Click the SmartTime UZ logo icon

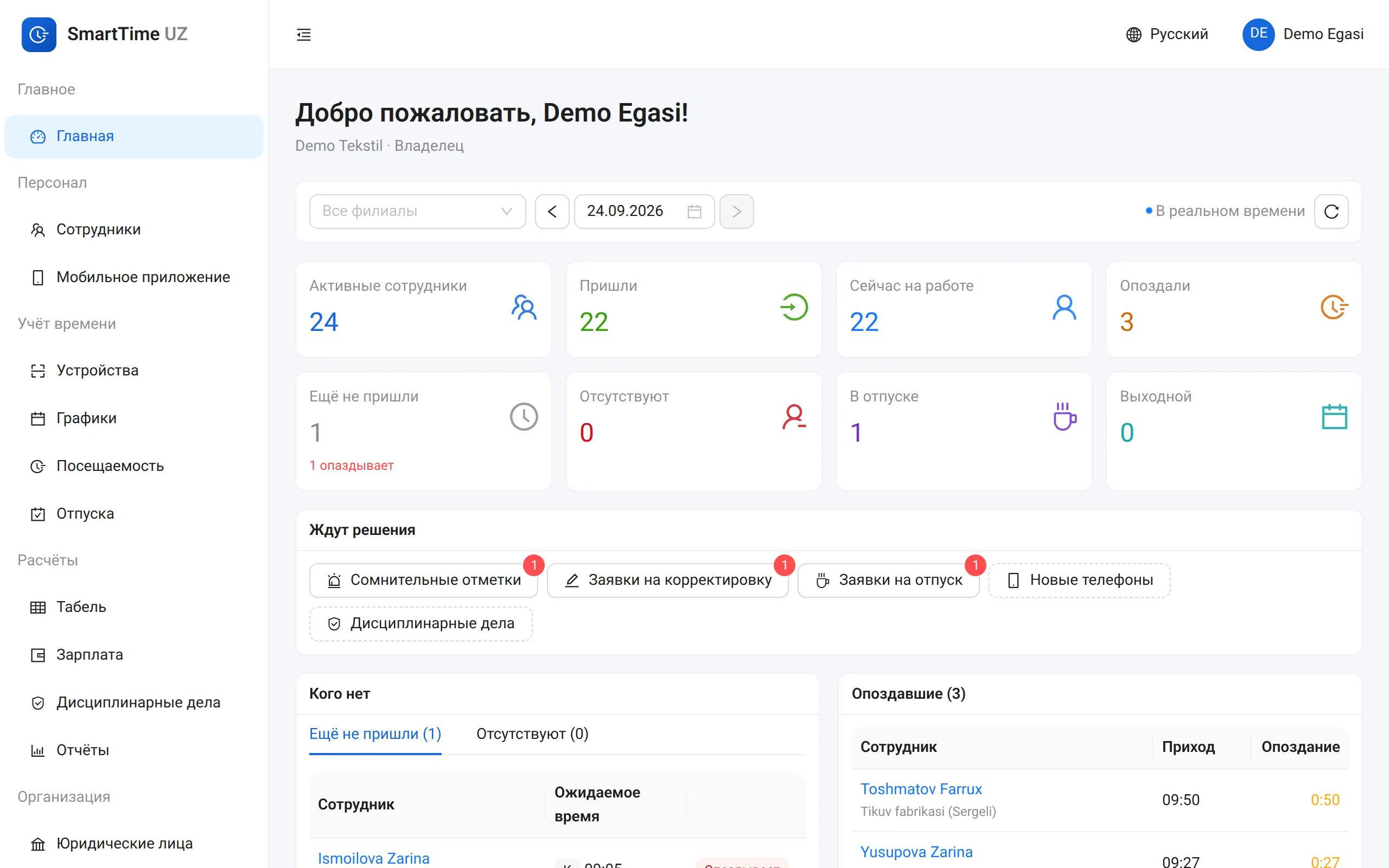[39, 34]
